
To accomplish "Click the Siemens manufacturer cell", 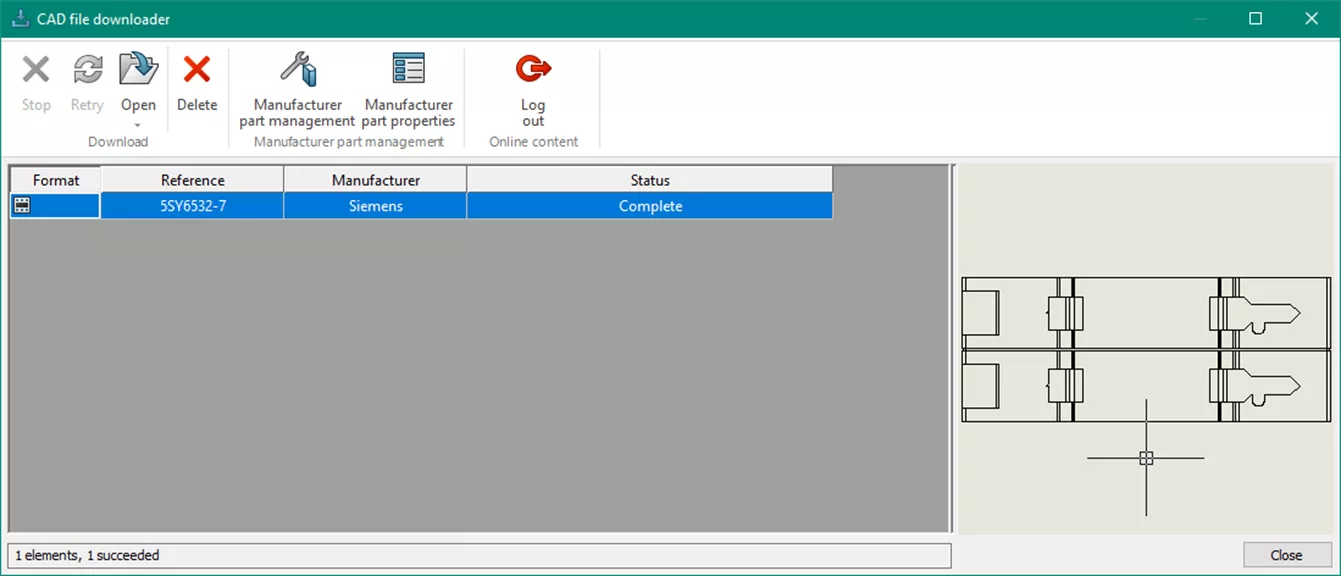I will pyautogui.click(x=374, y=205).
